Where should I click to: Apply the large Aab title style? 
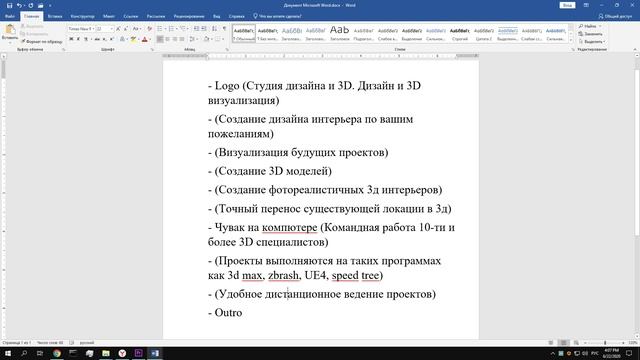(x=340, y=33)
